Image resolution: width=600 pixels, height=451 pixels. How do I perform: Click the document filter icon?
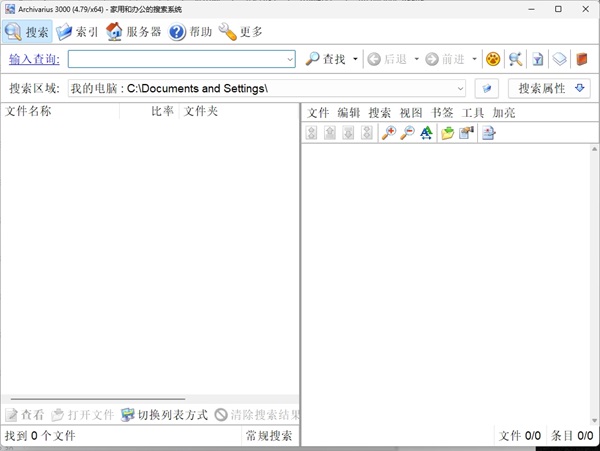pos(538,59)
